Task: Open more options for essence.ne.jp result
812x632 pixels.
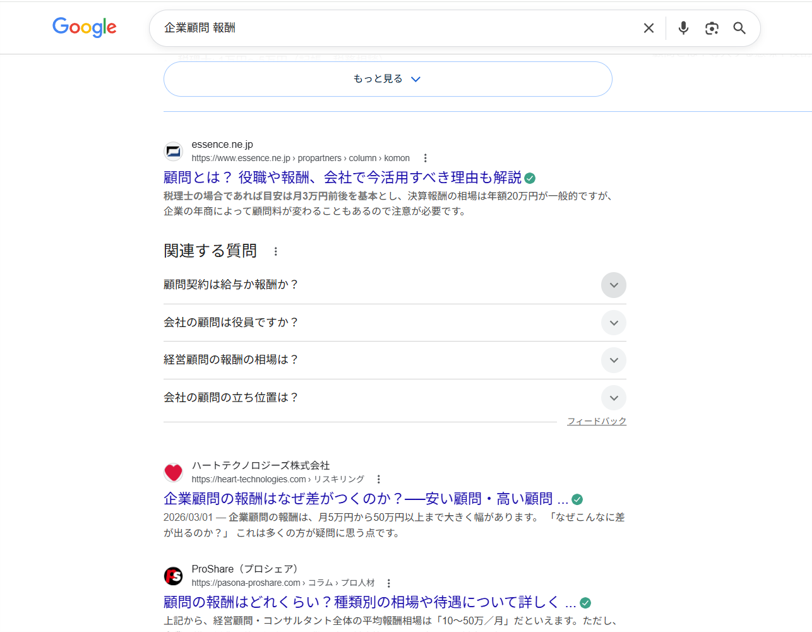Action: pos(425,158)
